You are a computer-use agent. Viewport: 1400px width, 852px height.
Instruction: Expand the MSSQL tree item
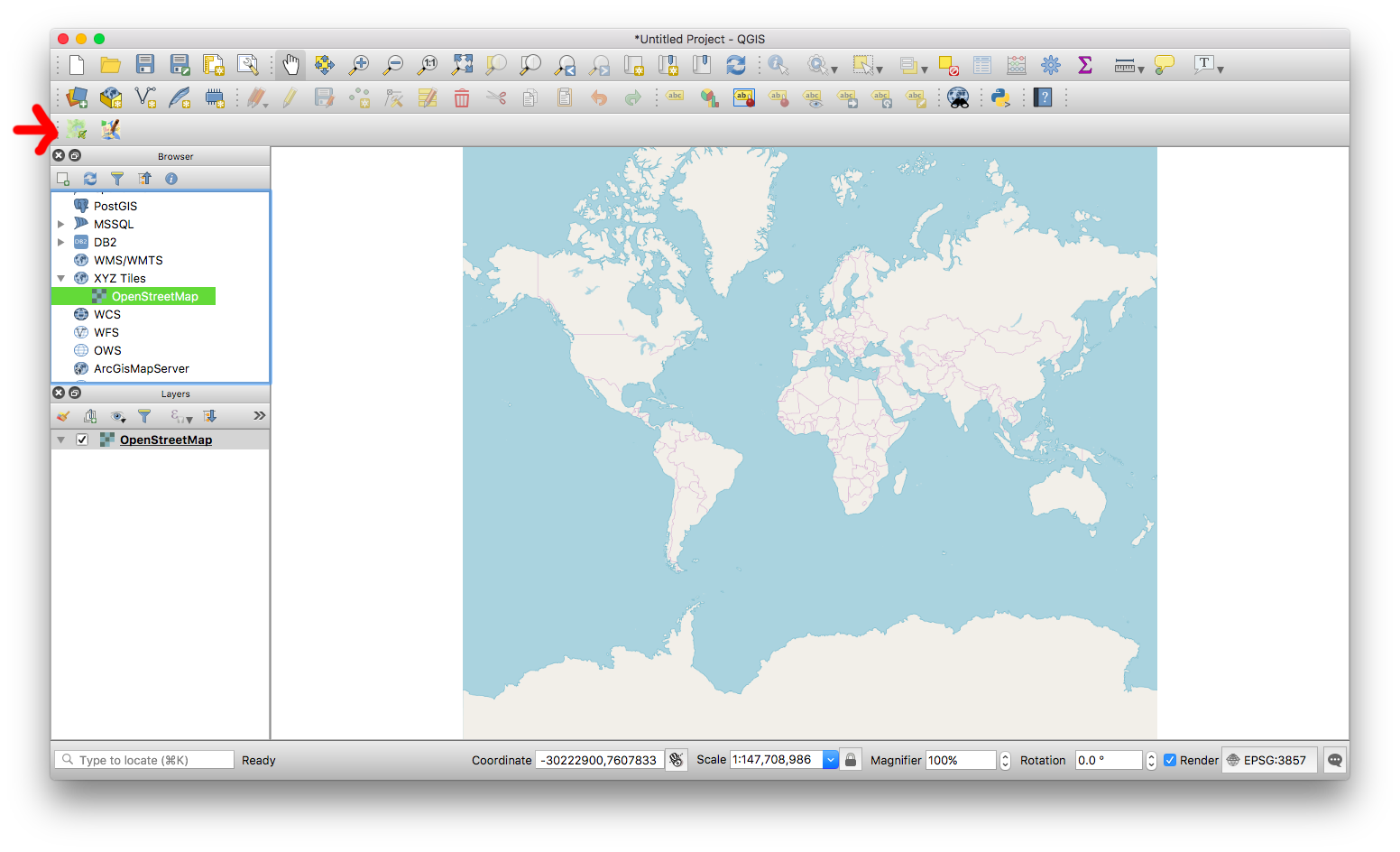(61, 224)
